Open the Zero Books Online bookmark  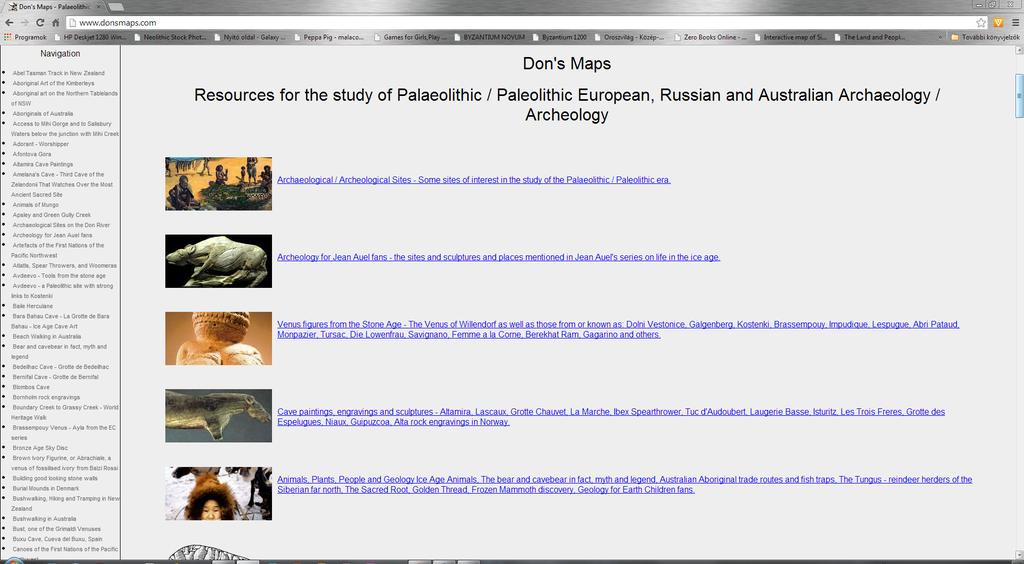pos(710,37)
